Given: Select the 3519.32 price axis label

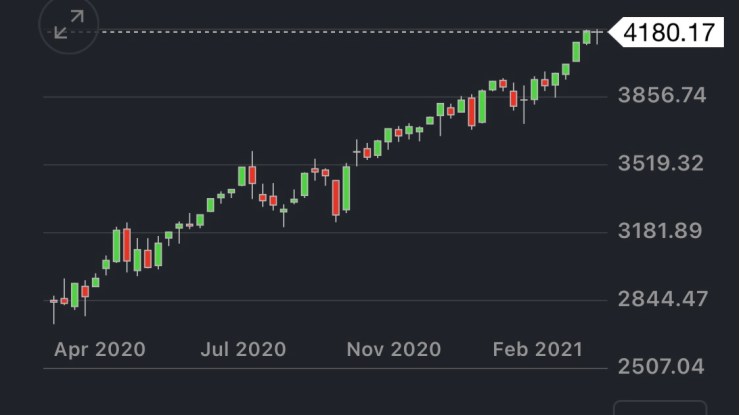Looking at the screenshot, I should click(x=663, y=164).
